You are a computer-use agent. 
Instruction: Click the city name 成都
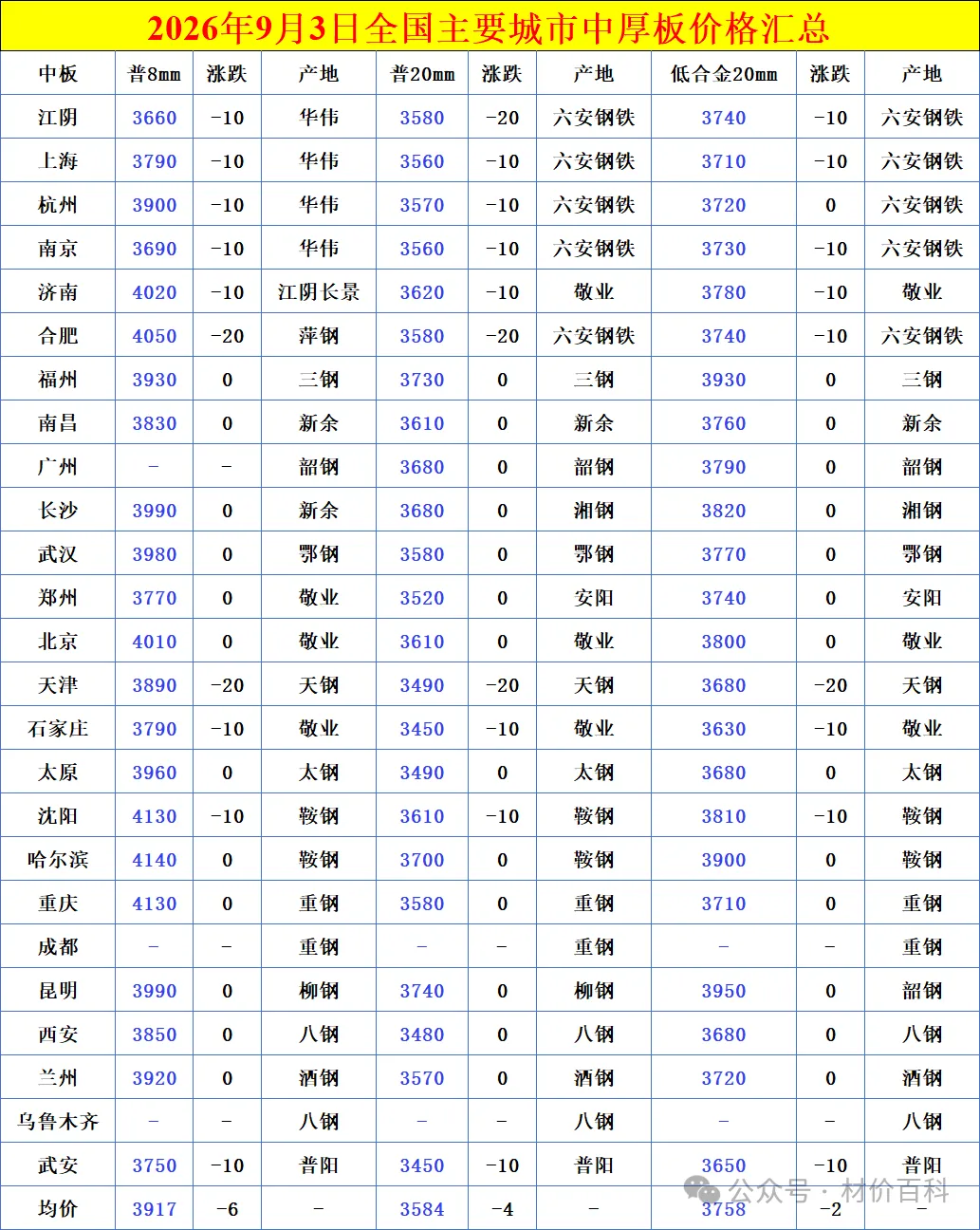tap(58, 947)
